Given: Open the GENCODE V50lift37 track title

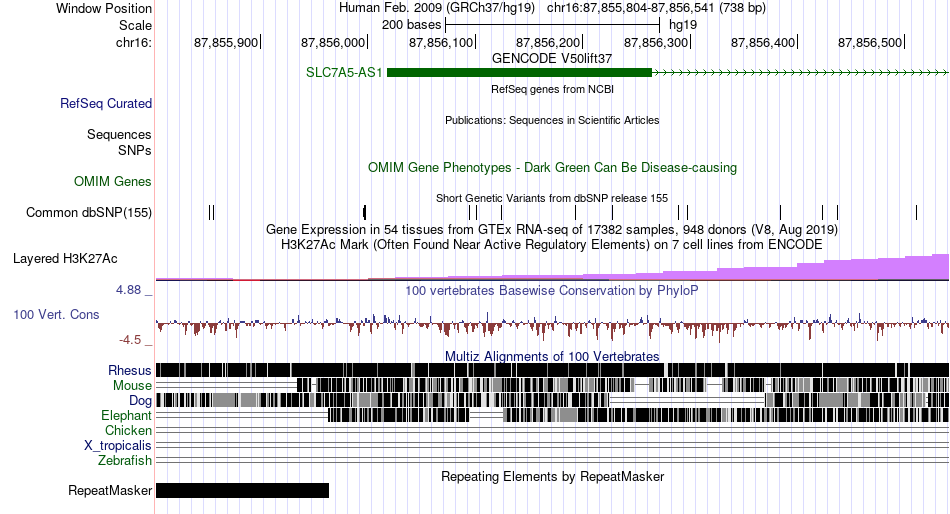Looking at the screenshot, I should pos(552,59).
